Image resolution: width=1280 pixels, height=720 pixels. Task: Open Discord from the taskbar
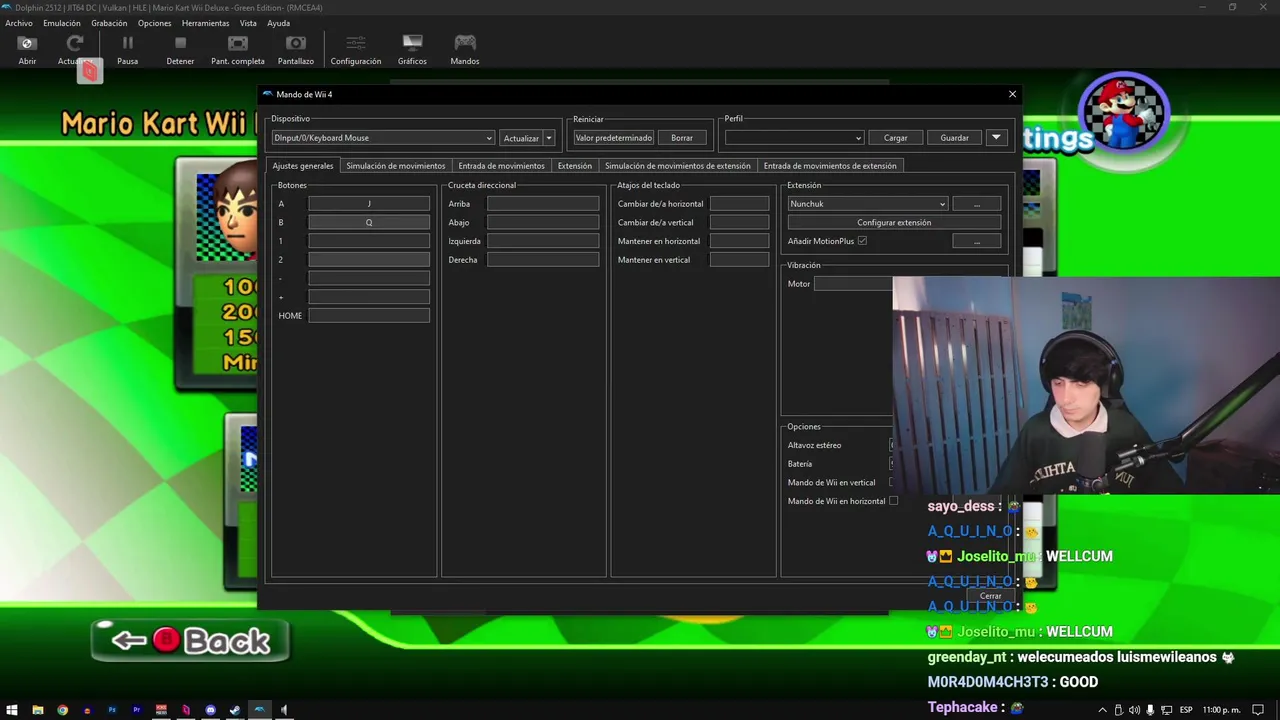[x=211, y=710]
